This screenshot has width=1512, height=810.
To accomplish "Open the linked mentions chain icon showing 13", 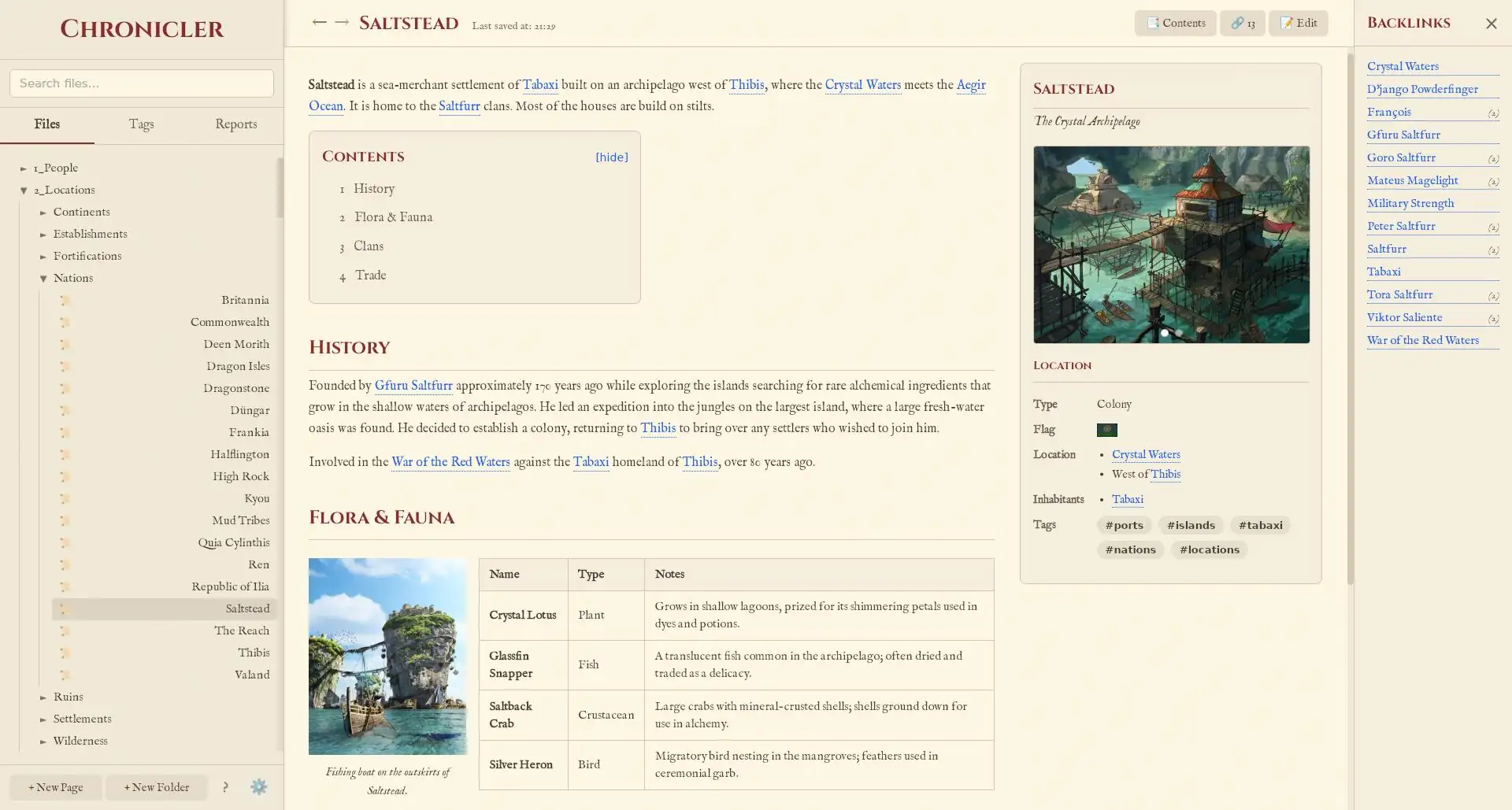I will point(1236,23).
